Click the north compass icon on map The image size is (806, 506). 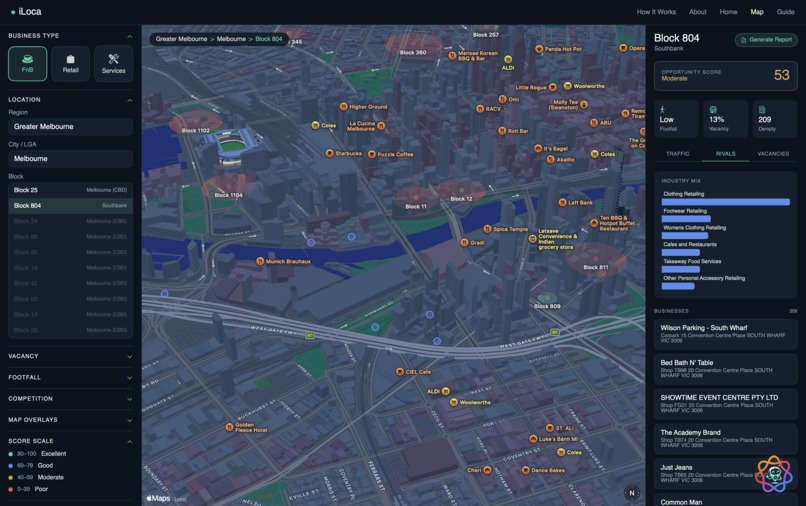point(632,493)
